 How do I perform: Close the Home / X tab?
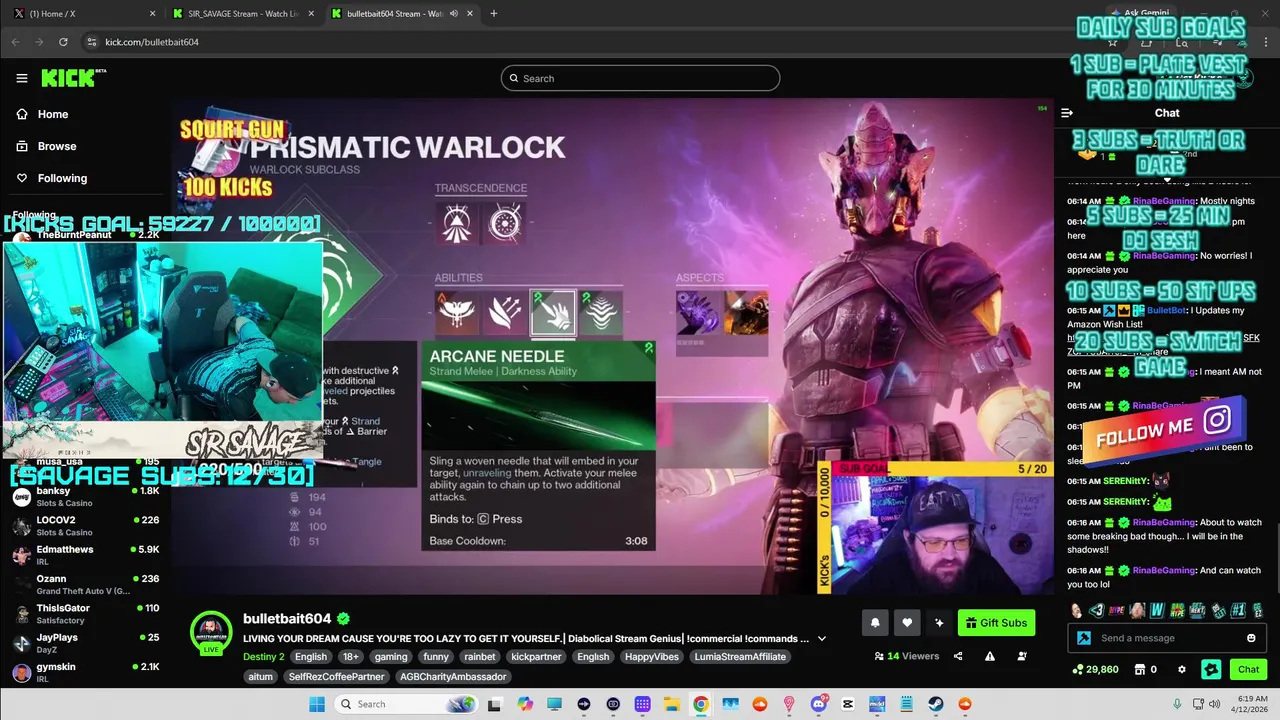click(152, 14)
